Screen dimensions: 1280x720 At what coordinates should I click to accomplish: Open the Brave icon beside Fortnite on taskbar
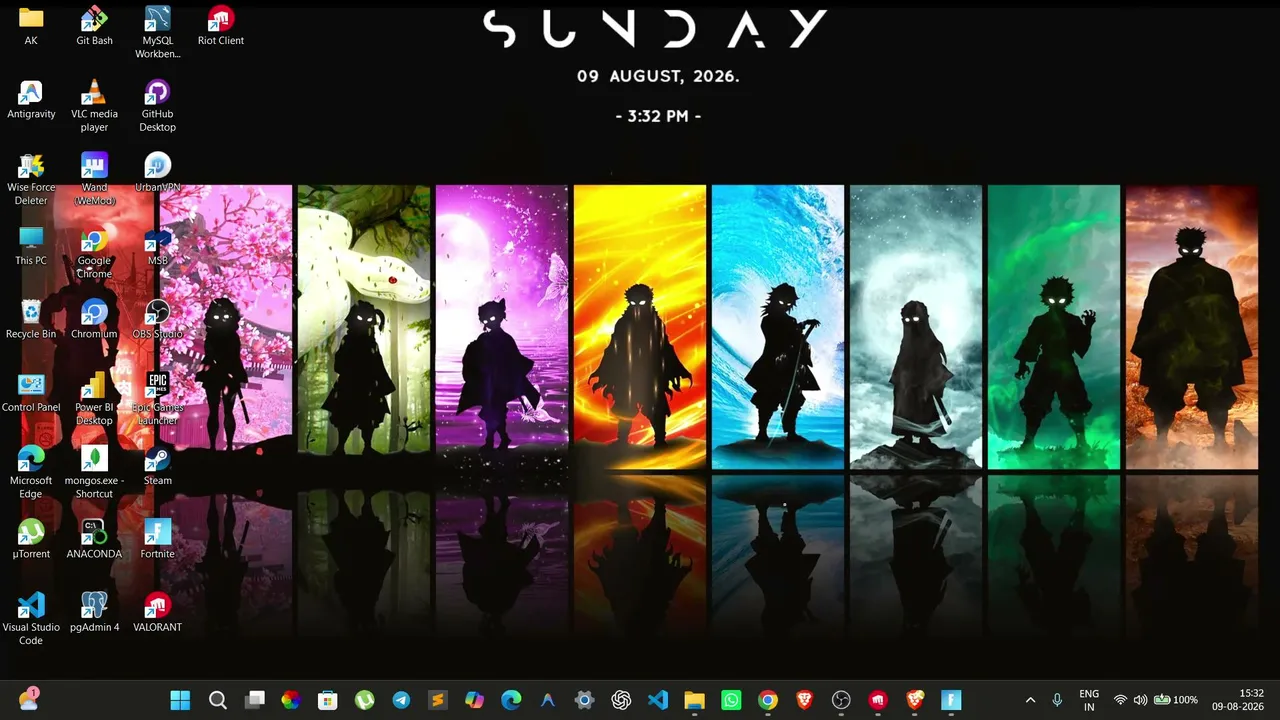(x=915, y=700)
